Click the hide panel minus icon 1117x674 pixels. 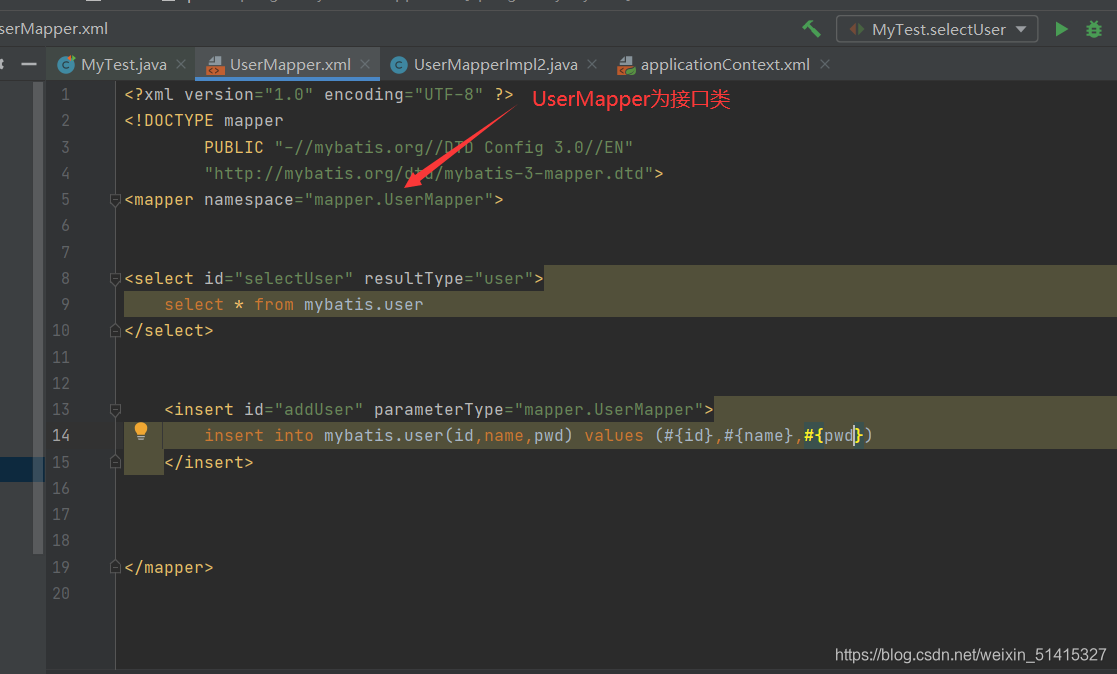28,64
